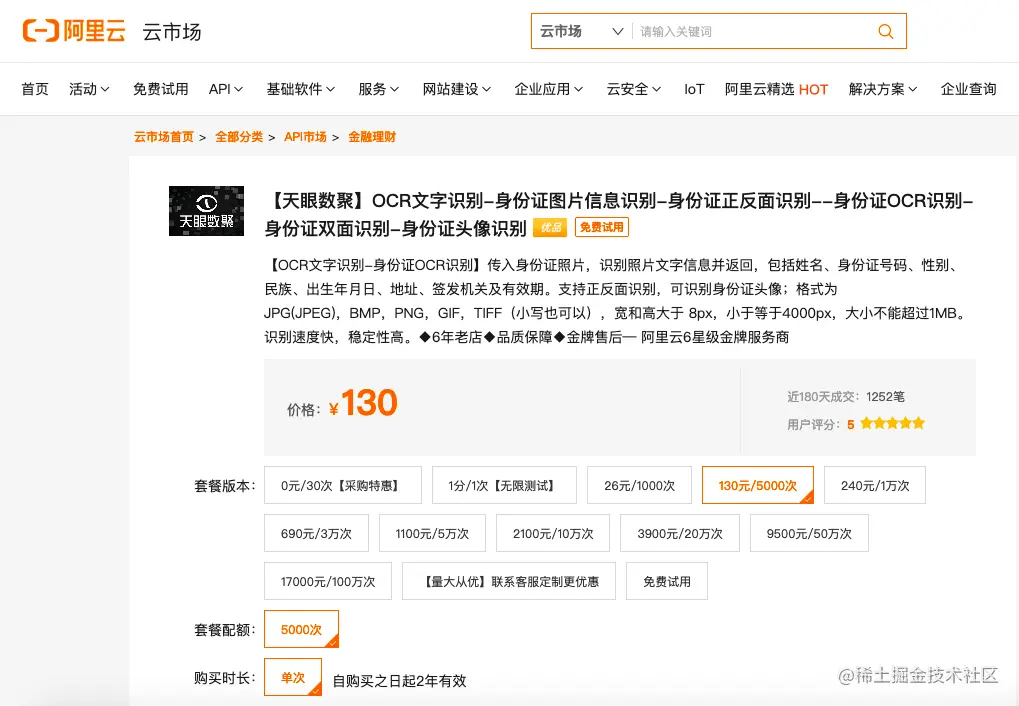Open 企业查询 navigation item
1019x706 pixels.
[x=968, y=89]
